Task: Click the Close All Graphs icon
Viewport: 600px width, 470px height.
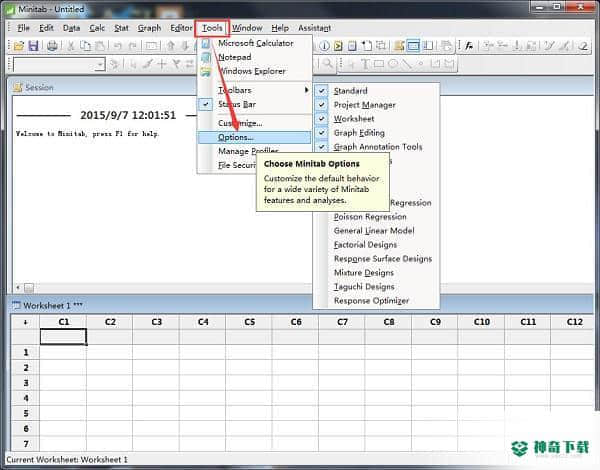Action: pyautogui.click(x=446, y=46)
